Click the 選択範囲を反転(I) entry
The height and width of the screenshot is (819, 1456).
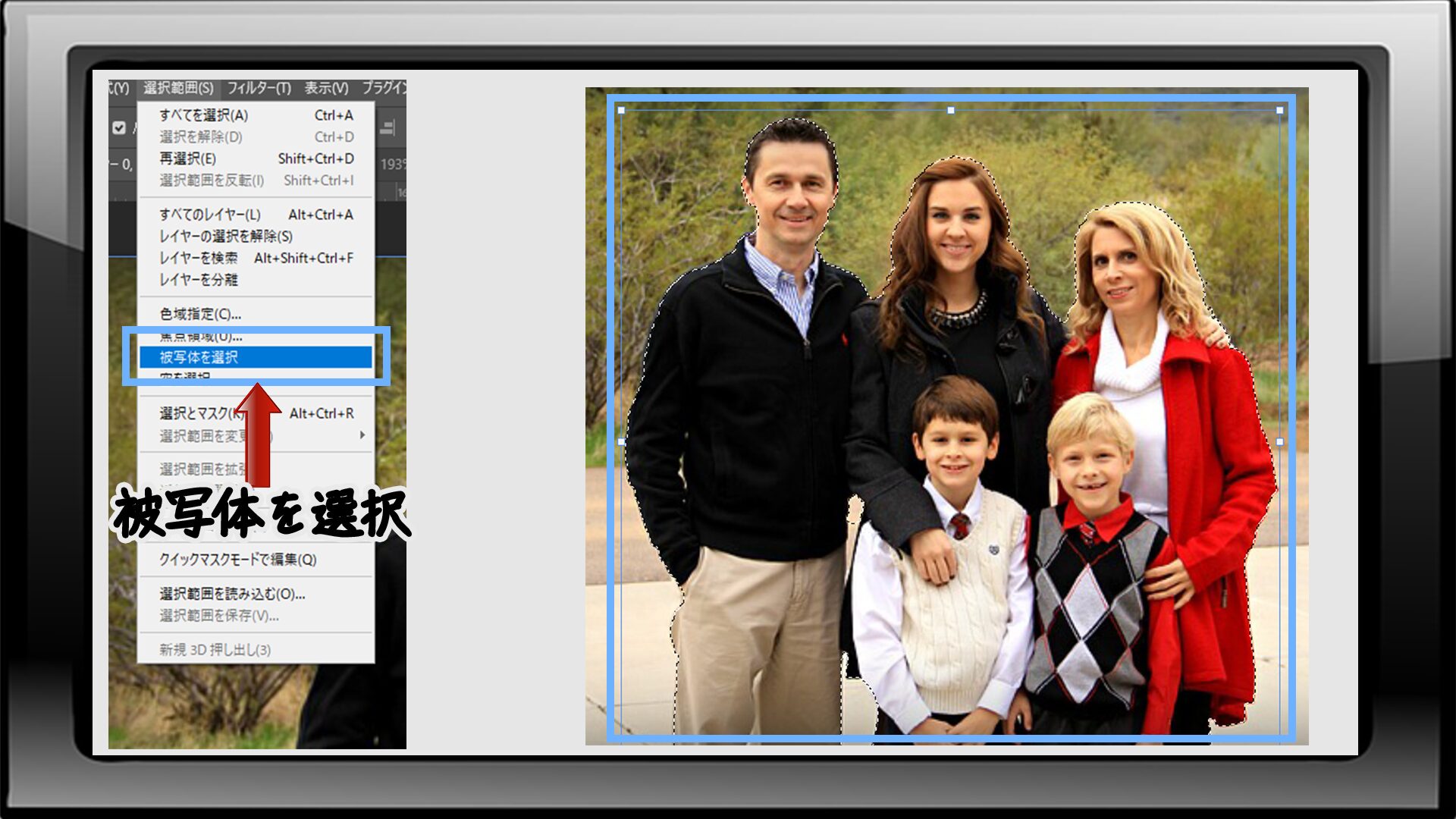256,180
